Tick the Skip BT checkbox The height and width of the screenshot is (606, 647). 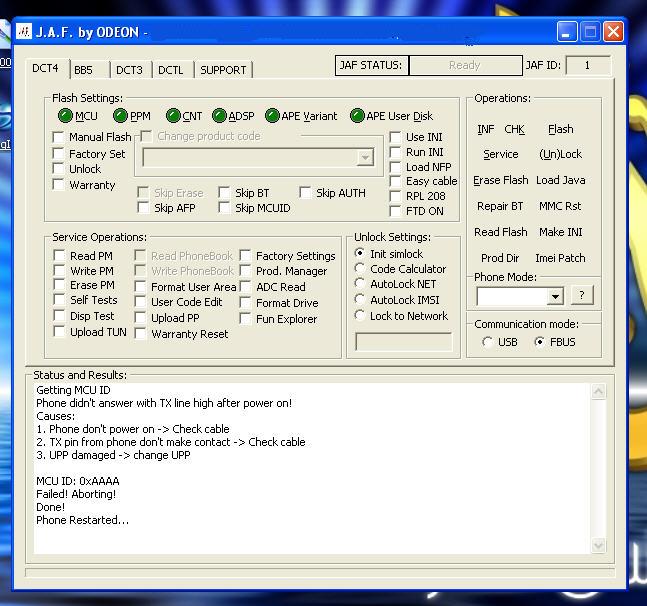tap(224, 192)
